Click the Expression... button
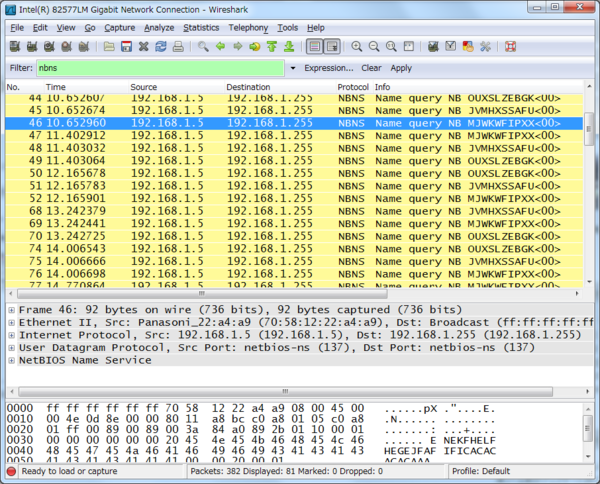The height and width of the screenshot is (484, 600). point(329,68)
